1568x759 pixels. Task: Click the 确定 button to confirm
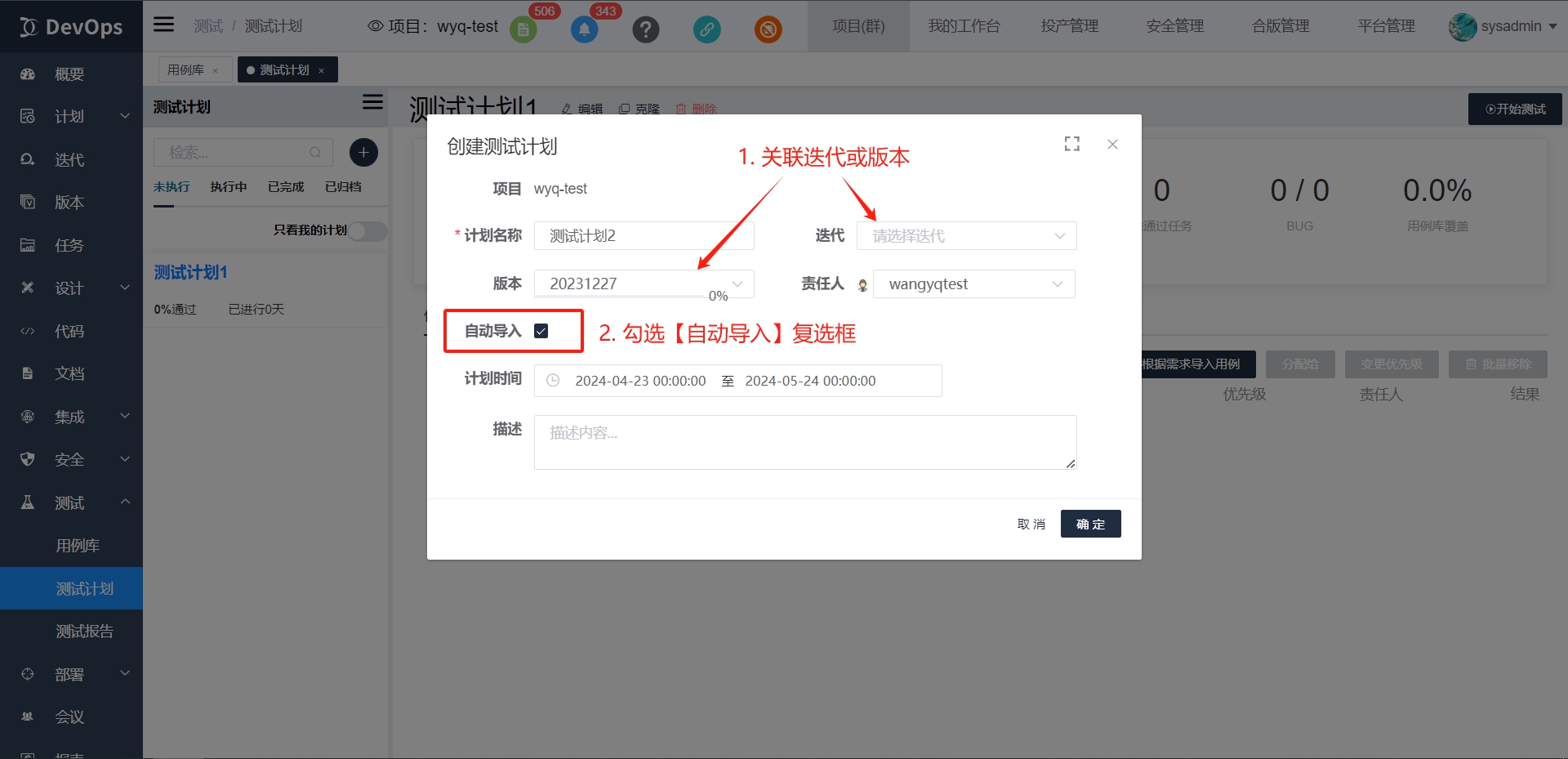pyautogui.click(x=1089, y=524)
